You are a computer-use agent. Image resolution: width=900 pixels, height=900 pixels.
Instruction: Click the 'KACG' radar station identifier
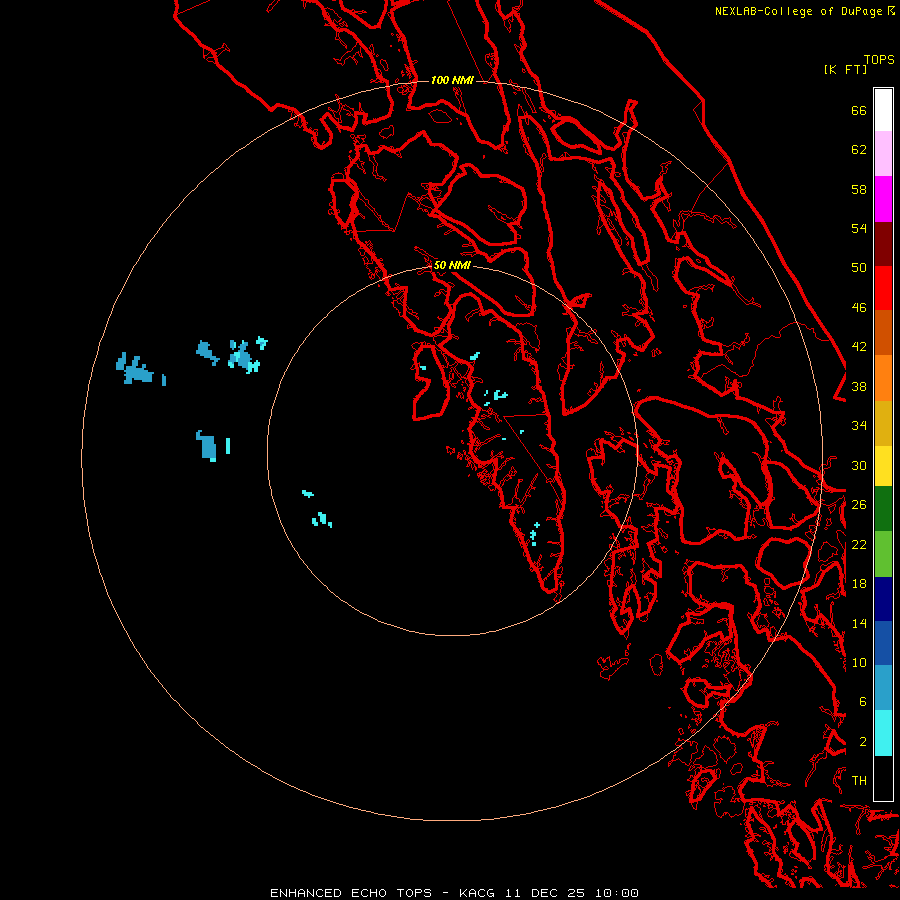pyautogui.click(x=476, y=893)
